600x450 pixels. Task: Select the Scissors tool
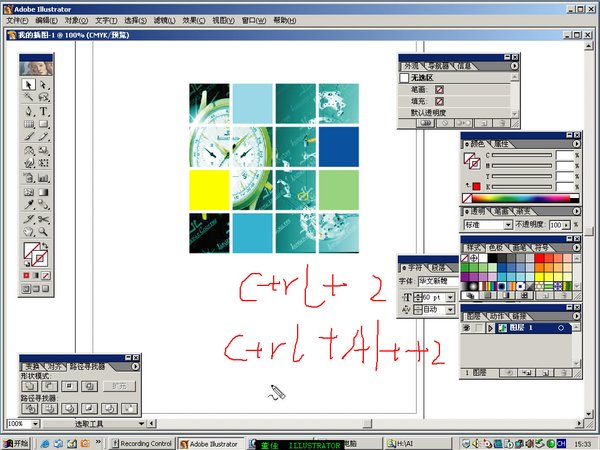pos(43,219)
